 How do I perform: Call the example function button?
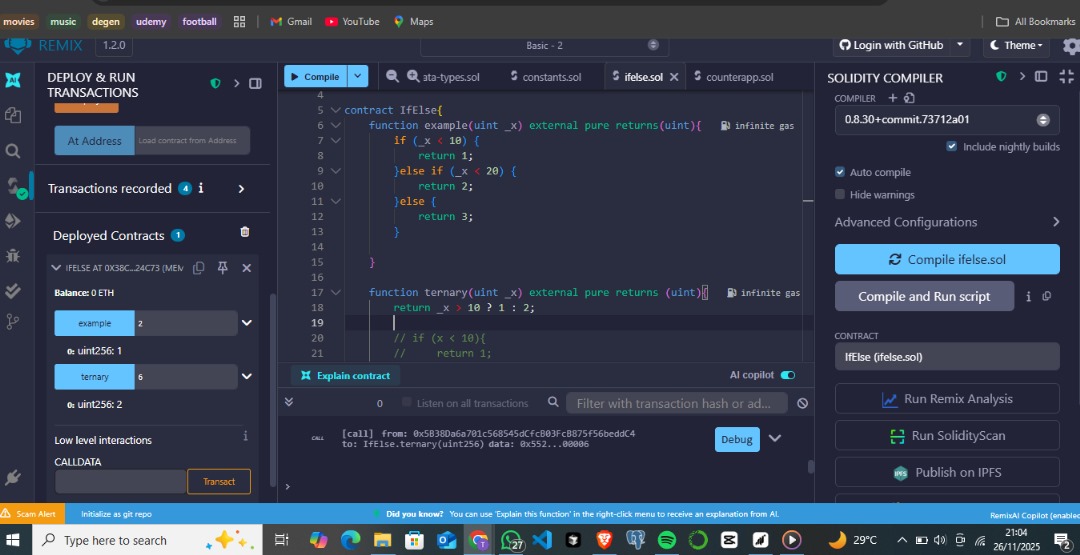pyautogui.click(x=94, y=323)
